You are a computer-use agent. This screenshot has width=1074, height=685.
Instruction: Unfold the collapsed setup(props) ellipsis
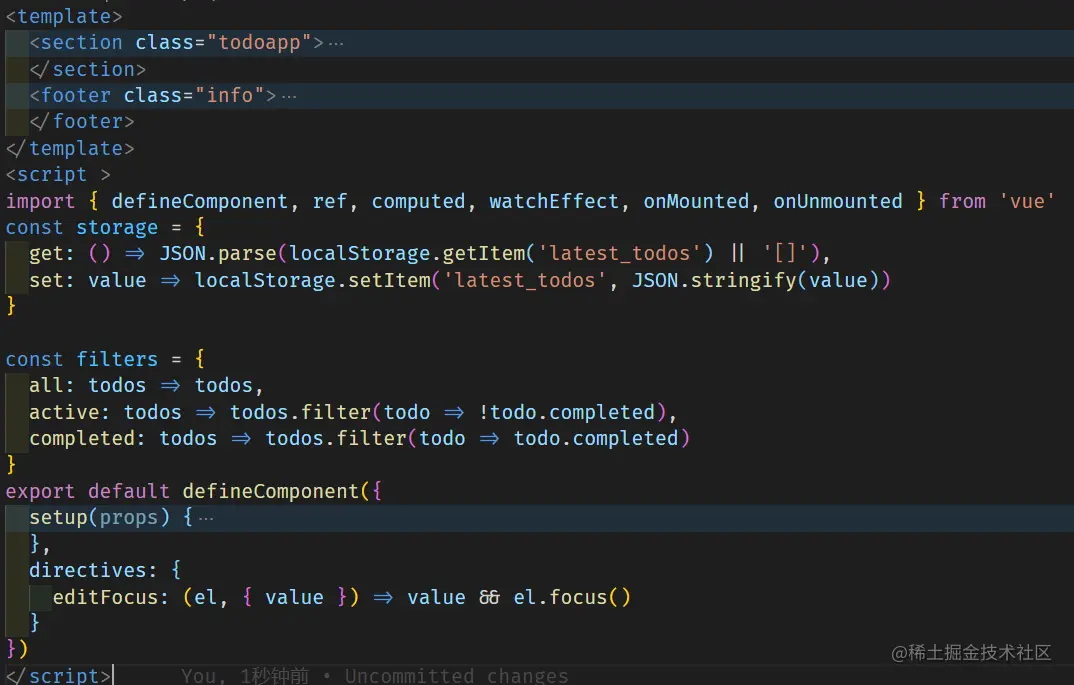click(x=206, y=519)
